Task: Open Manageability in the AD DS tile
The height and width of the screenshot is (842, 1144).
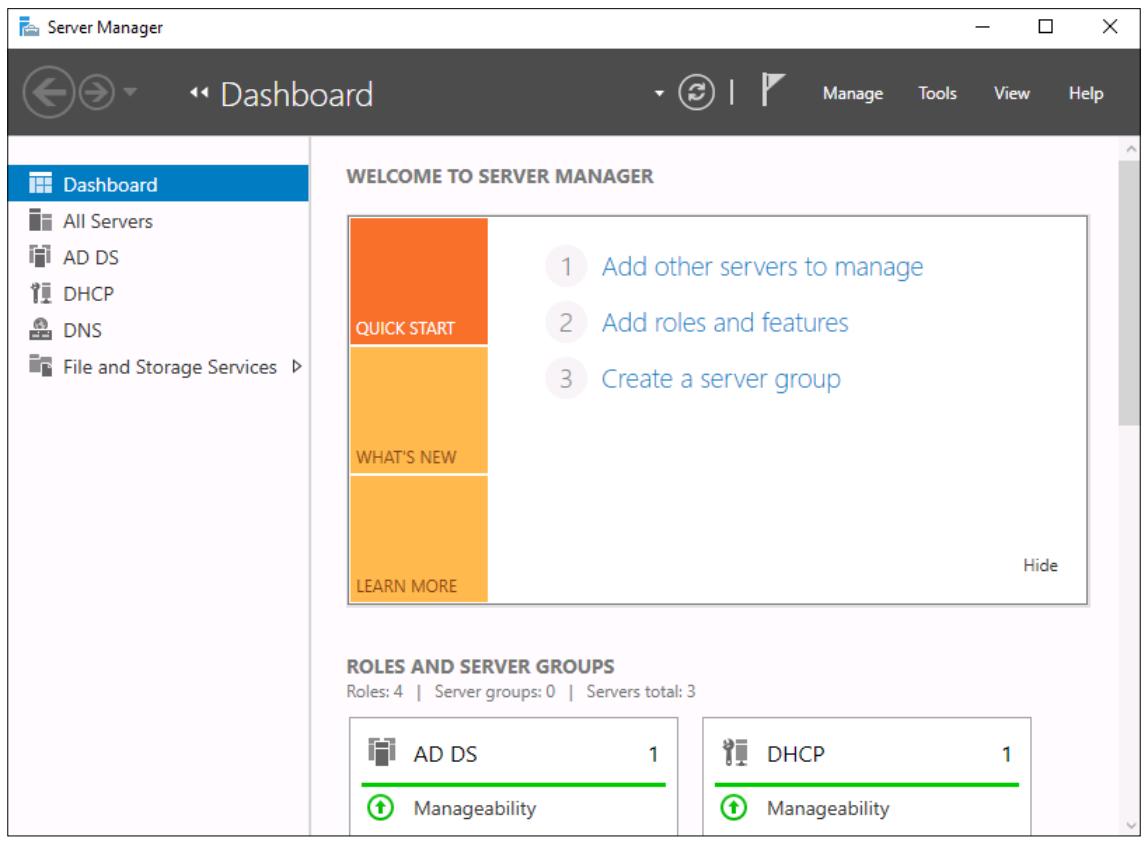Action: point(475,808)
